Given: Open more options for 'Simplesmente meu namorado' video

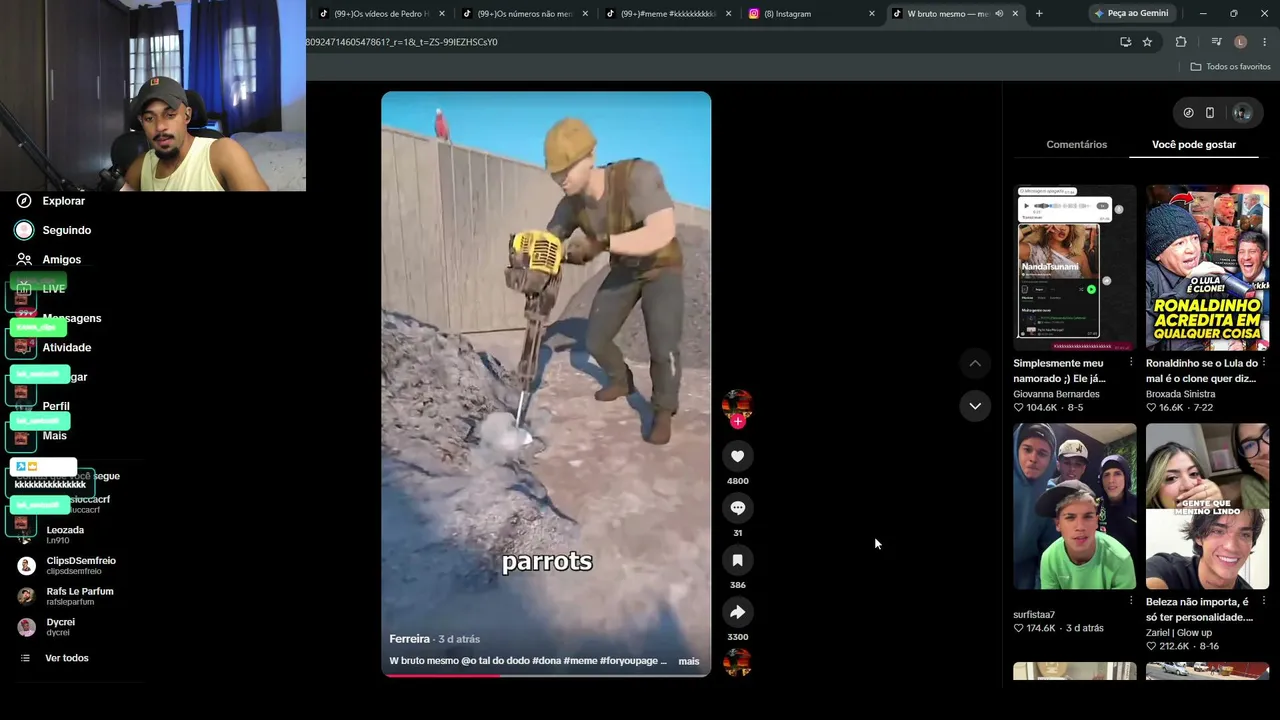Looking at the screenshot, I should (1131, 362).
